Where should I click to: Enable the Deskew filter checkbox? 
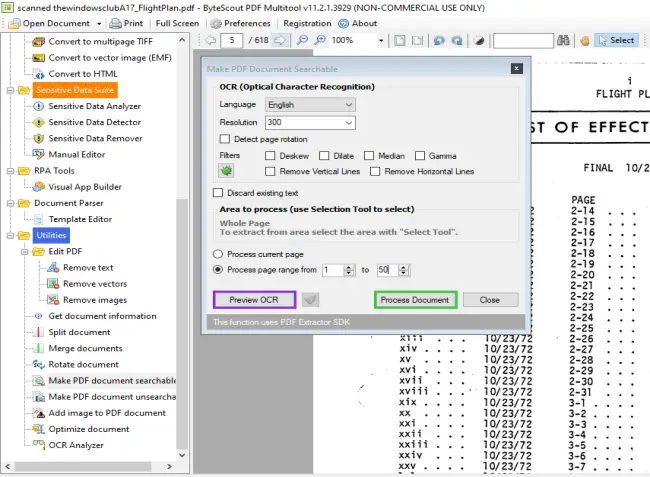pos(270,156)
